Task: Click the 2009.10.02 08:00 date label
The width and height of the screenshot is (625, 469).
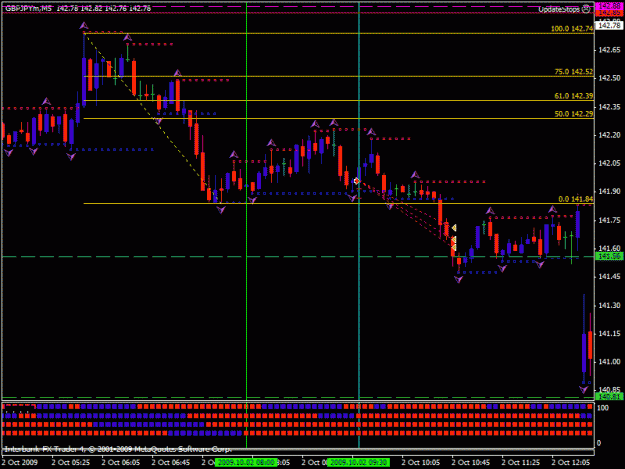Action: [x=246, y=462]
